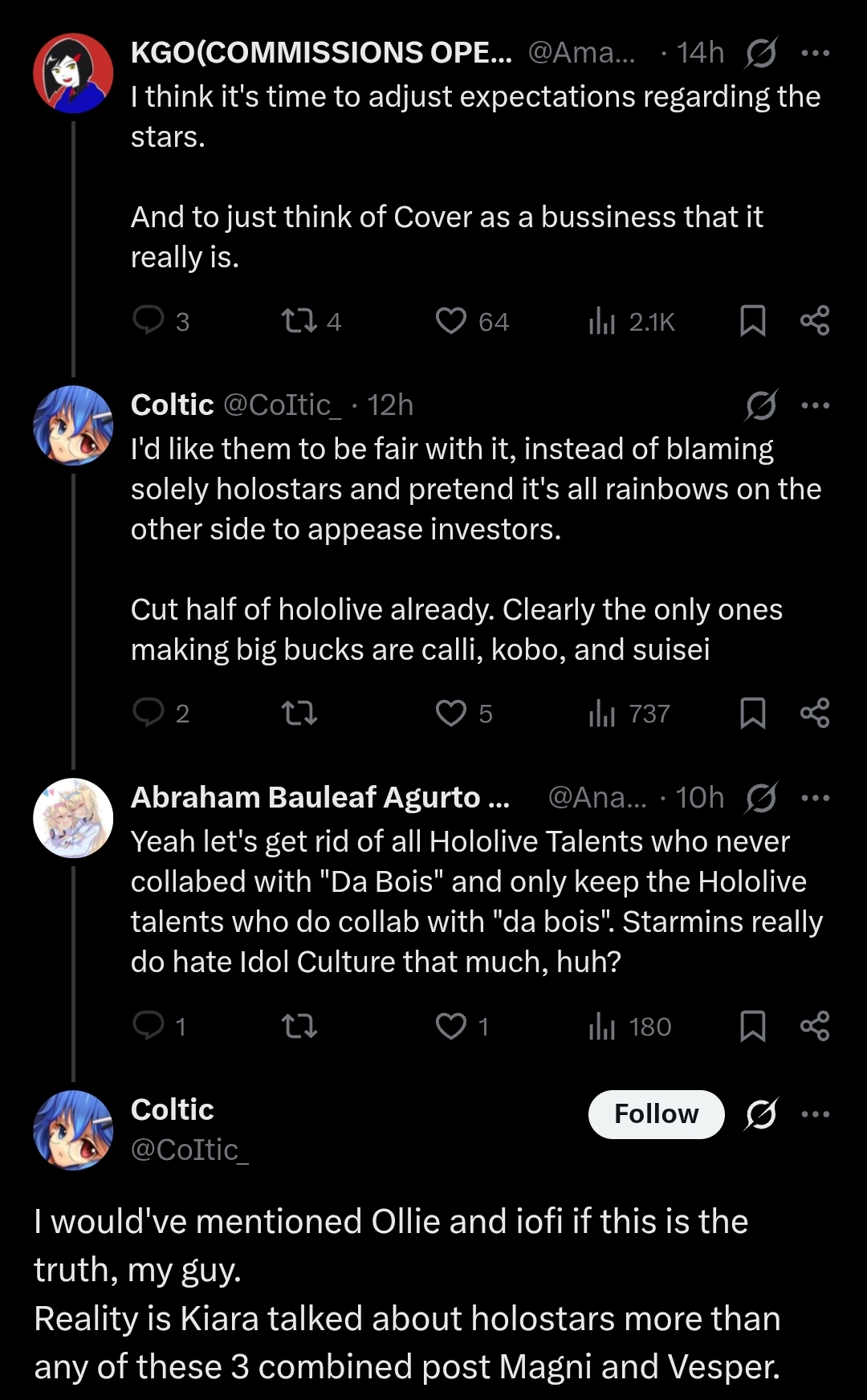Viewport: 867px width, 1400px height.
Task: Reply to Coltic's 12h tweet
Action: [149, 713]
